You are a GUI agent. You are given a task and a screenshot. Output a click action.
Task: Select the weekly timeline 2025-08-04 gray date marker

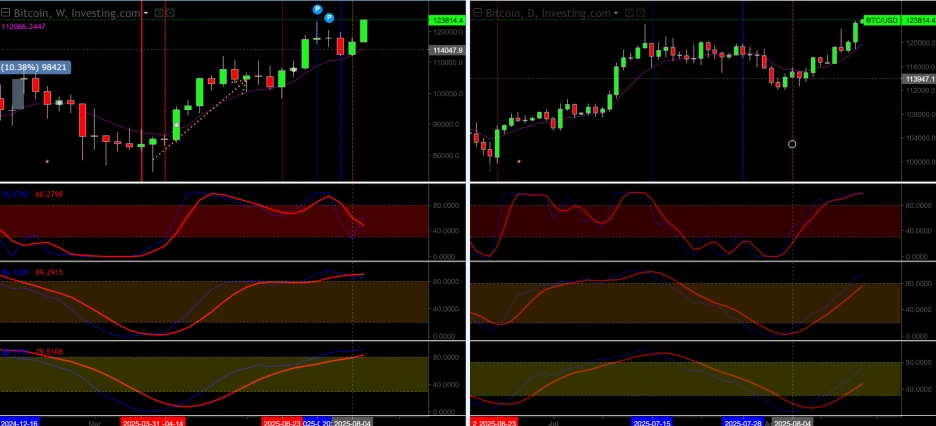point(352,422)
